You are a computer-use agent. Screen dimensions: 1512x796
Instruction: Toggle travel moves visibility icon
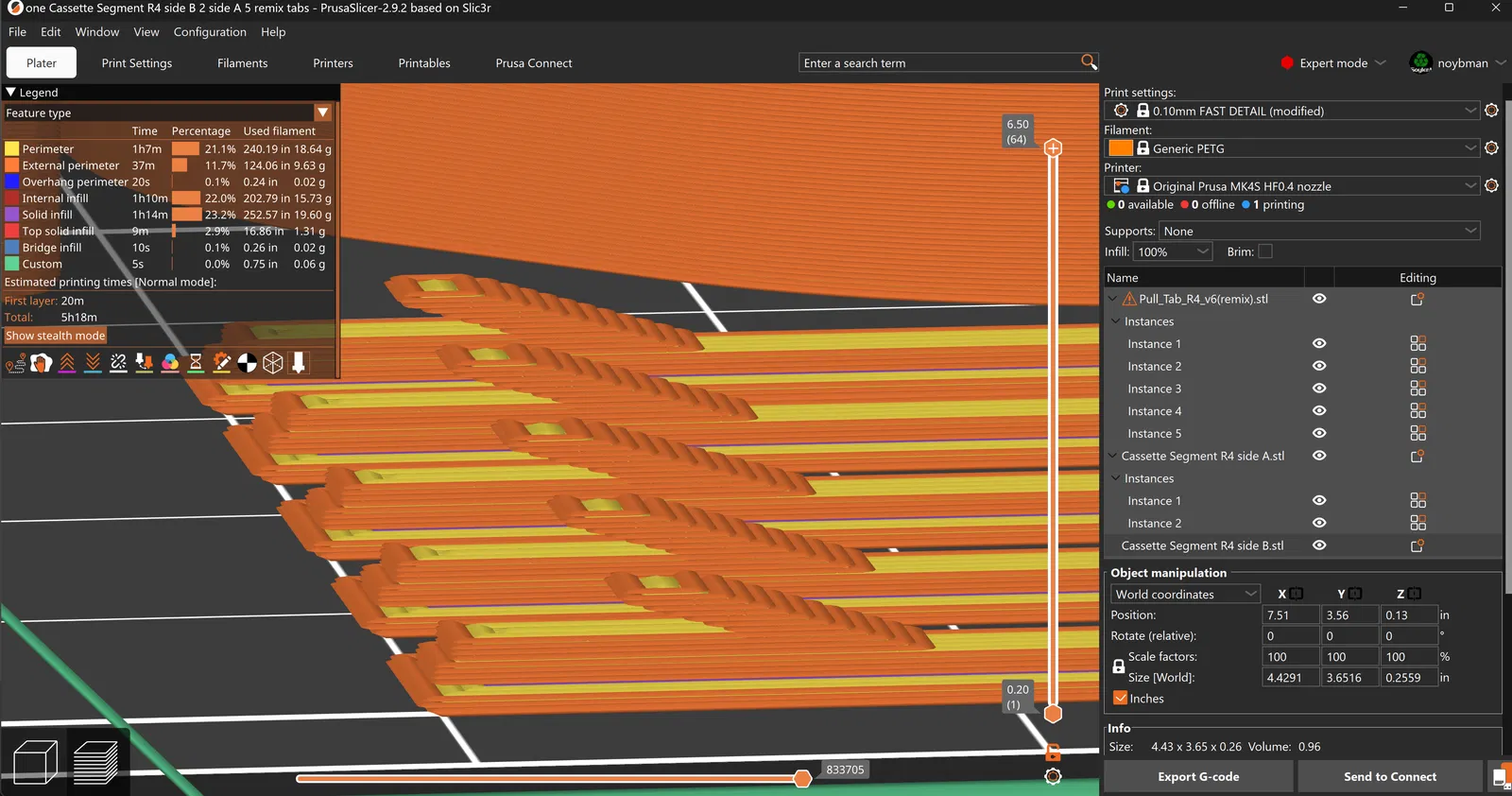point(15,363)
